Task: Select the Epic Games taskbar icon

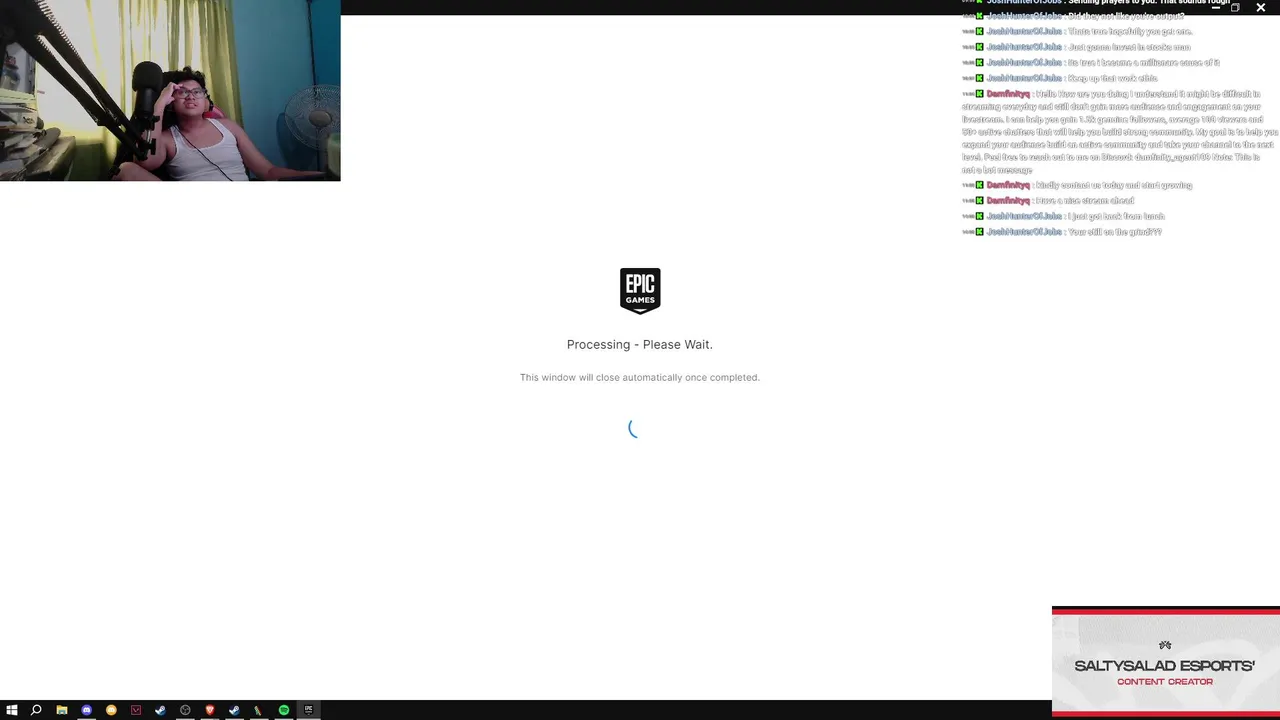Action: tap(309, 710)
